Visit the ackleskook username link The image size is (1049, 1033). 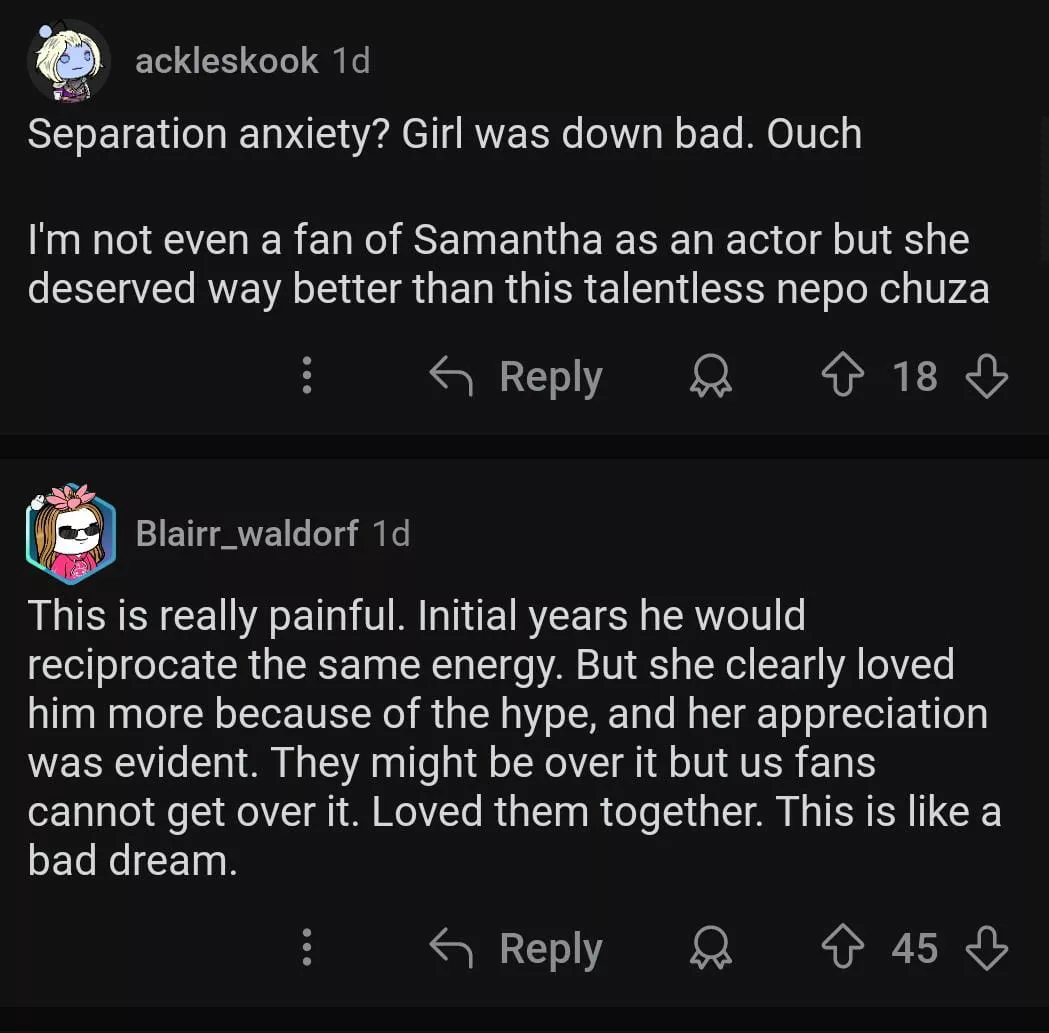pos(226,61)
